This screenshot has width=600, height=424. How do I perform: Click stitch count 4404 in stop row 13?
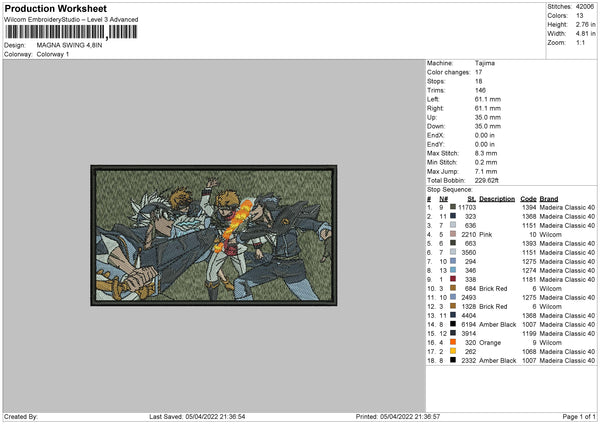coord(469,316)
